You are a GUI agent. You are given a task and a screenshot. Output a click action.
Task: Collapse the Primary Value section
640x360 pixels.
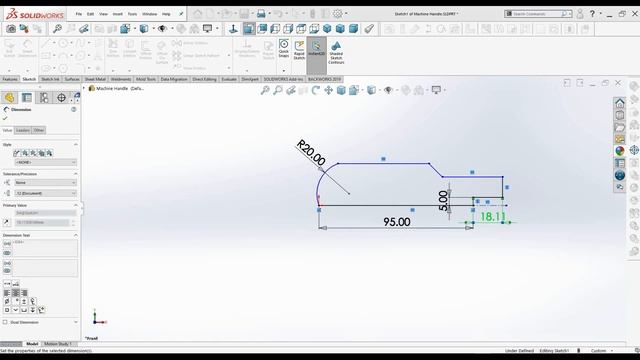(x=76, y=205)
